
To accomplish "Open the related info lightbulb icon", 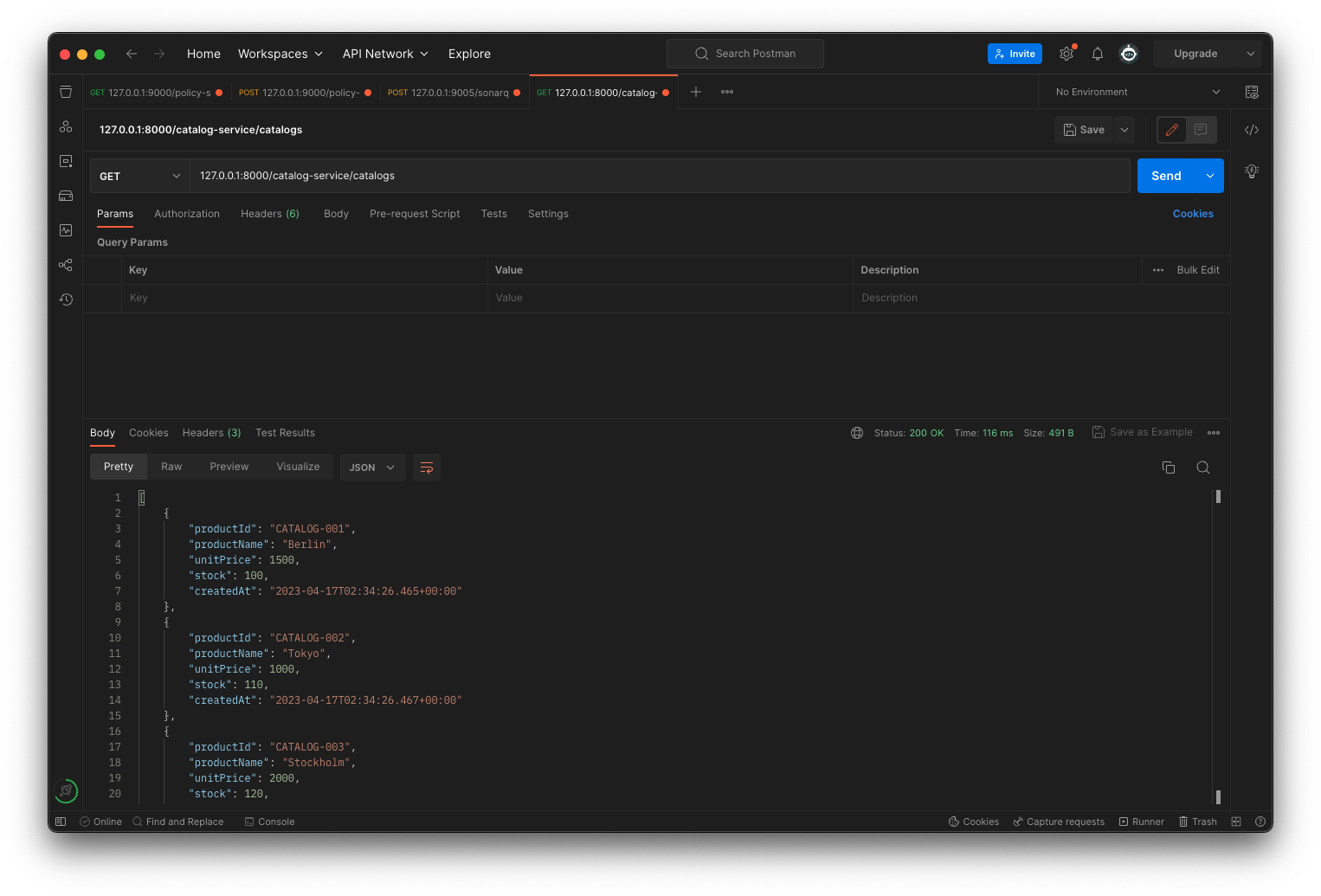I will pos(1252,171).
